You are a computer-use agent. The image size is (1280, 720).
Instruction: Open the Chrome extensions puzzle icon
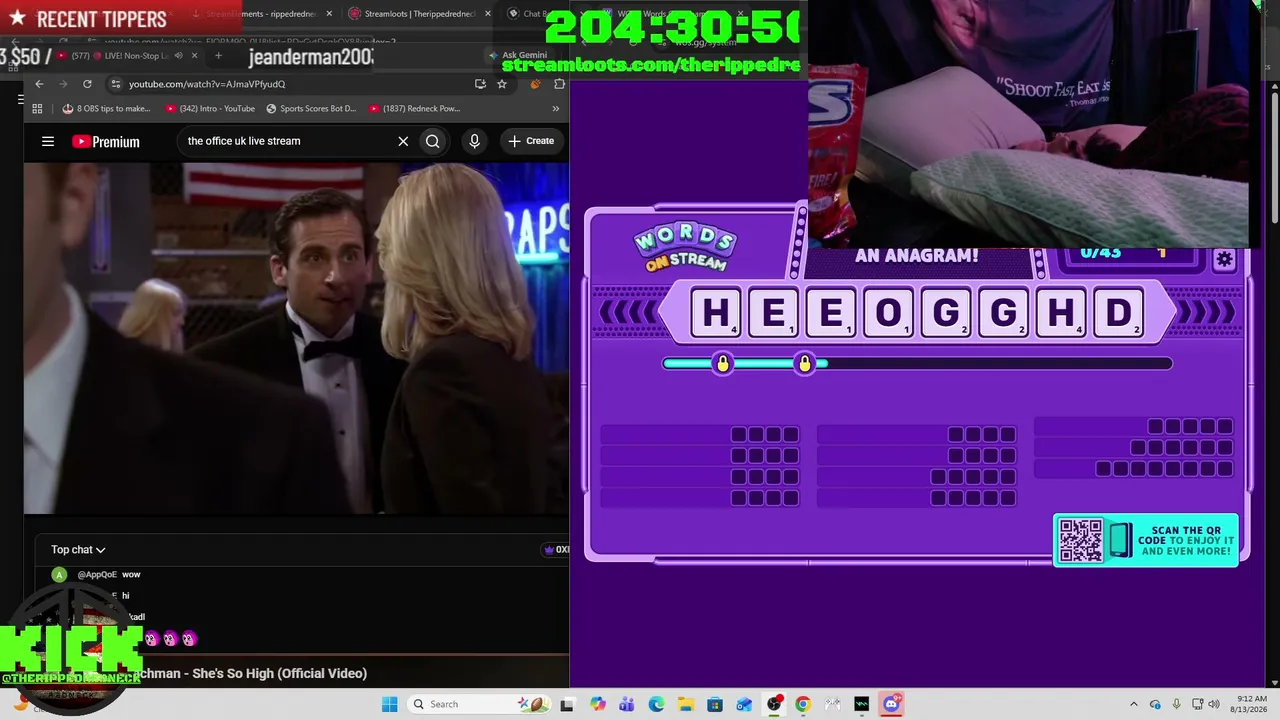point(559,84)
